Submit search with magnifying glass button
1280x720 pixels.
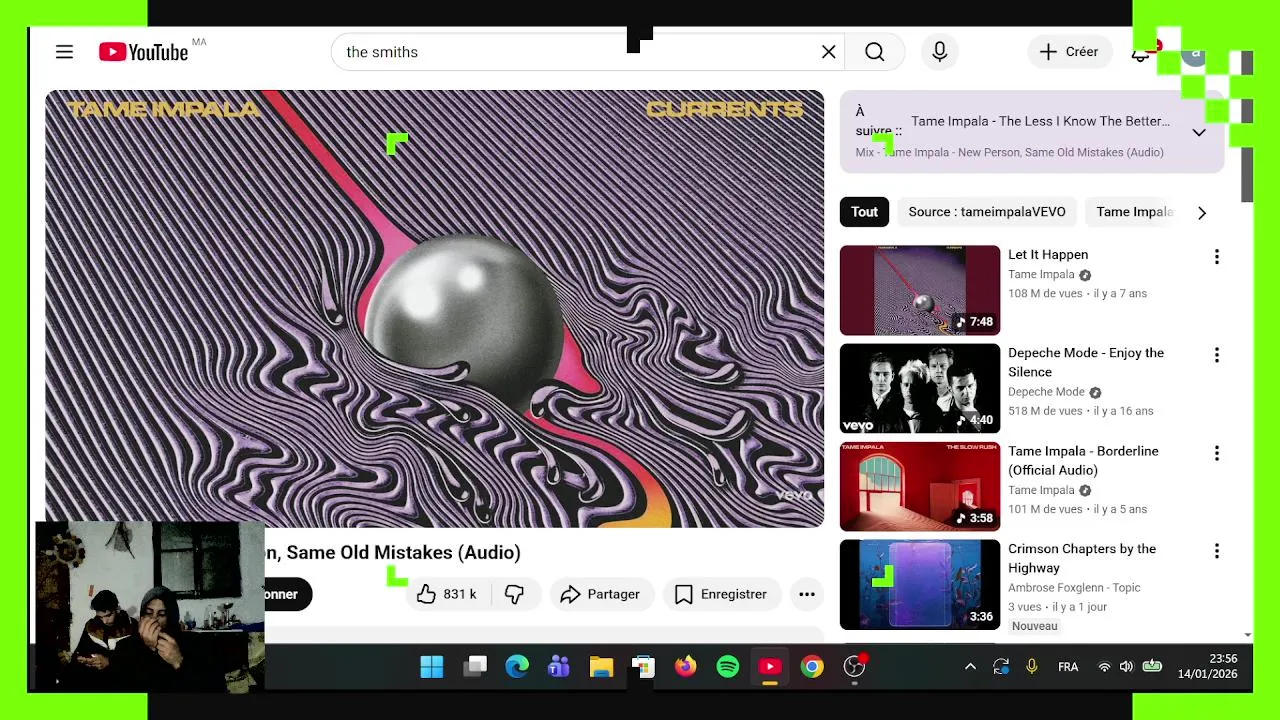click(x=875, y=52)
